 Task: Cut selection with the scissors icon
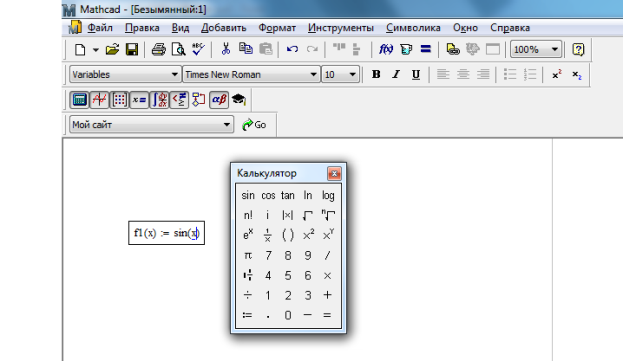[x=226, y=50]
